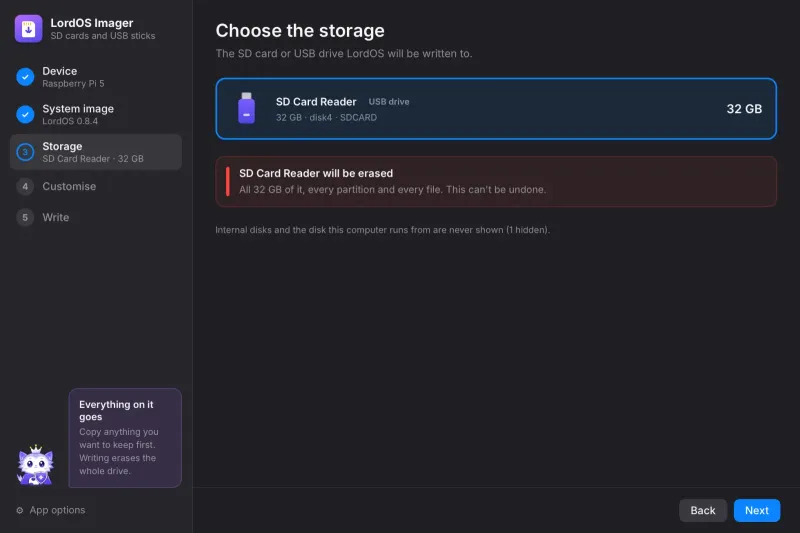Screen dimensions: 800x533
Task: Click the Device step checkmark icon
Action: point(25,77)
